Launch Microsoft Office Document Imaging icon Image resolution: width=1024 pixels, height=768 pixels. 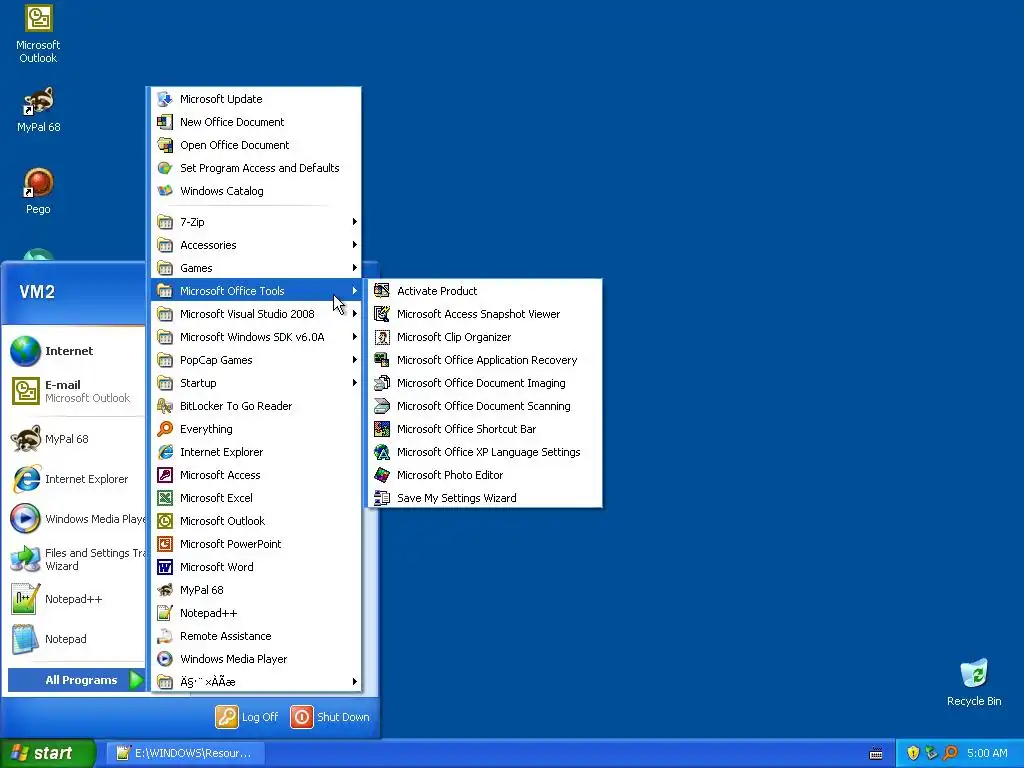[x=382, y=383]
